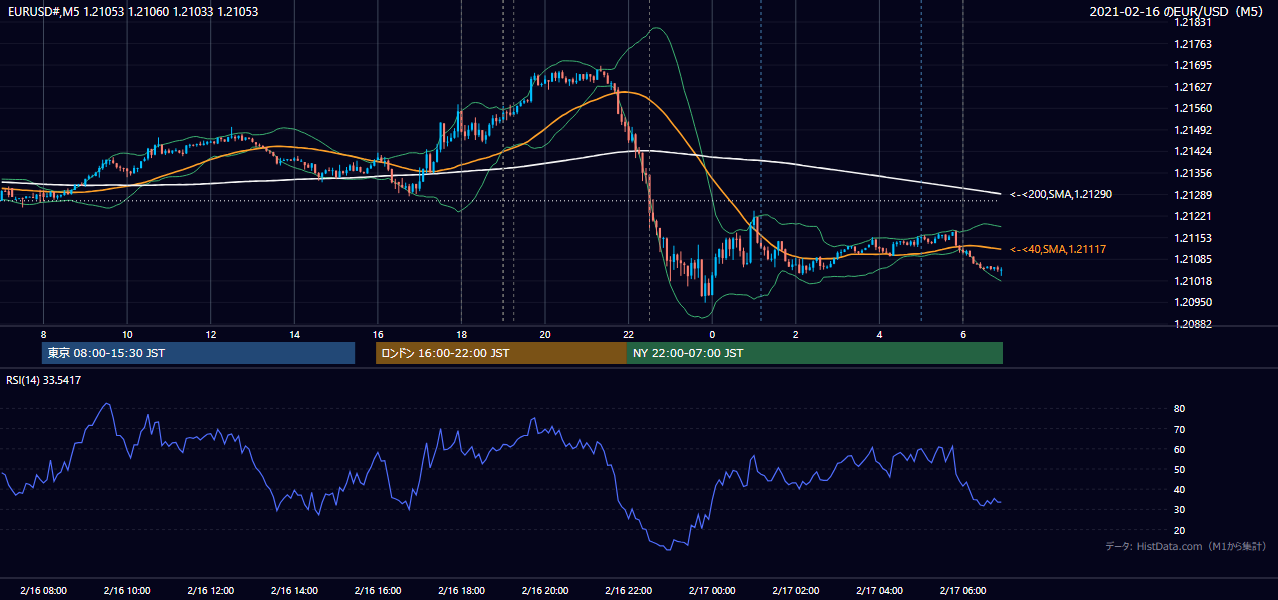Click the RSI 20 level label
This screenshot has width=1278, height=600.
(x=1180, y=530)
